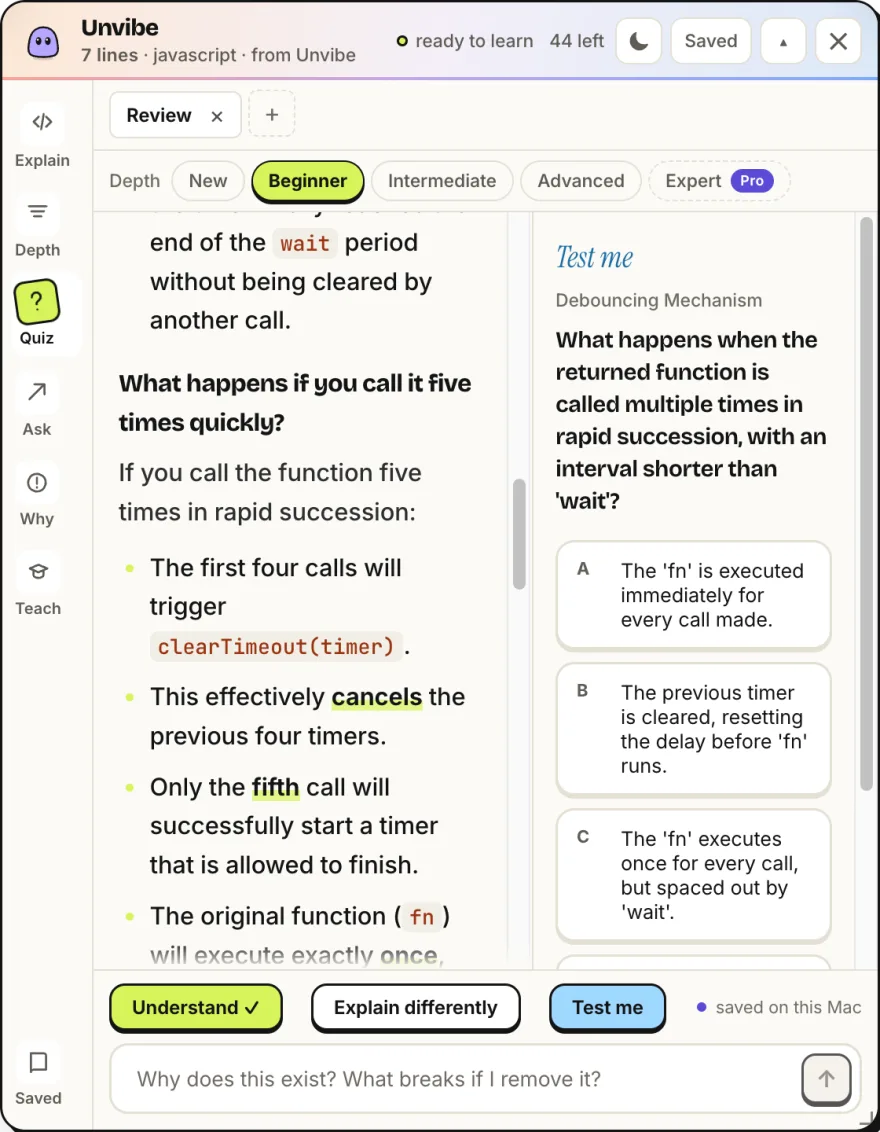
Task: Close the Review tab
Action: [217, 116]
